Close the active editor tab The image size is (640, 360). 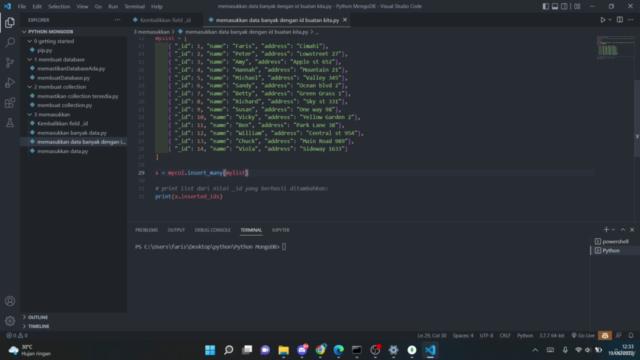[x=345, y=20]
